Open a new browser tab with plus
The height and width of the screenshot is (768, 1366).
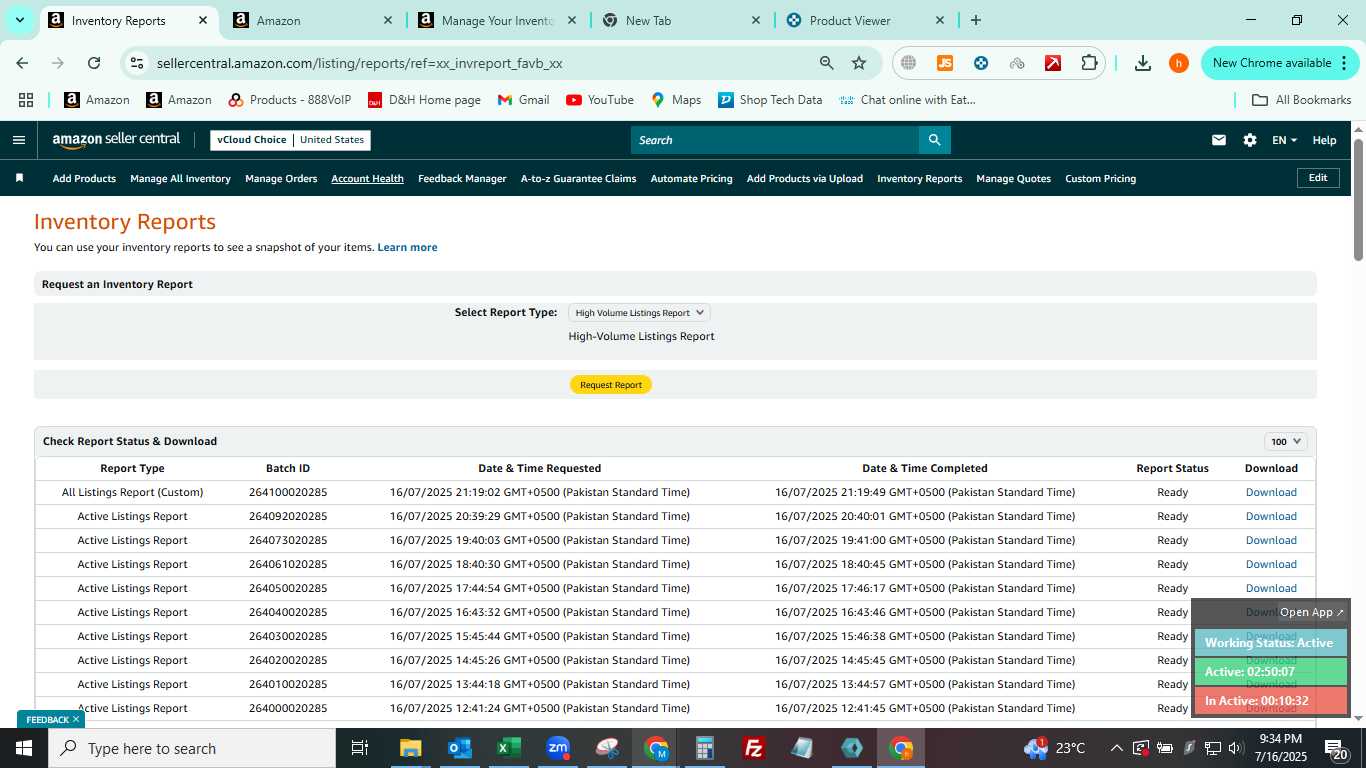pos(976,20)
